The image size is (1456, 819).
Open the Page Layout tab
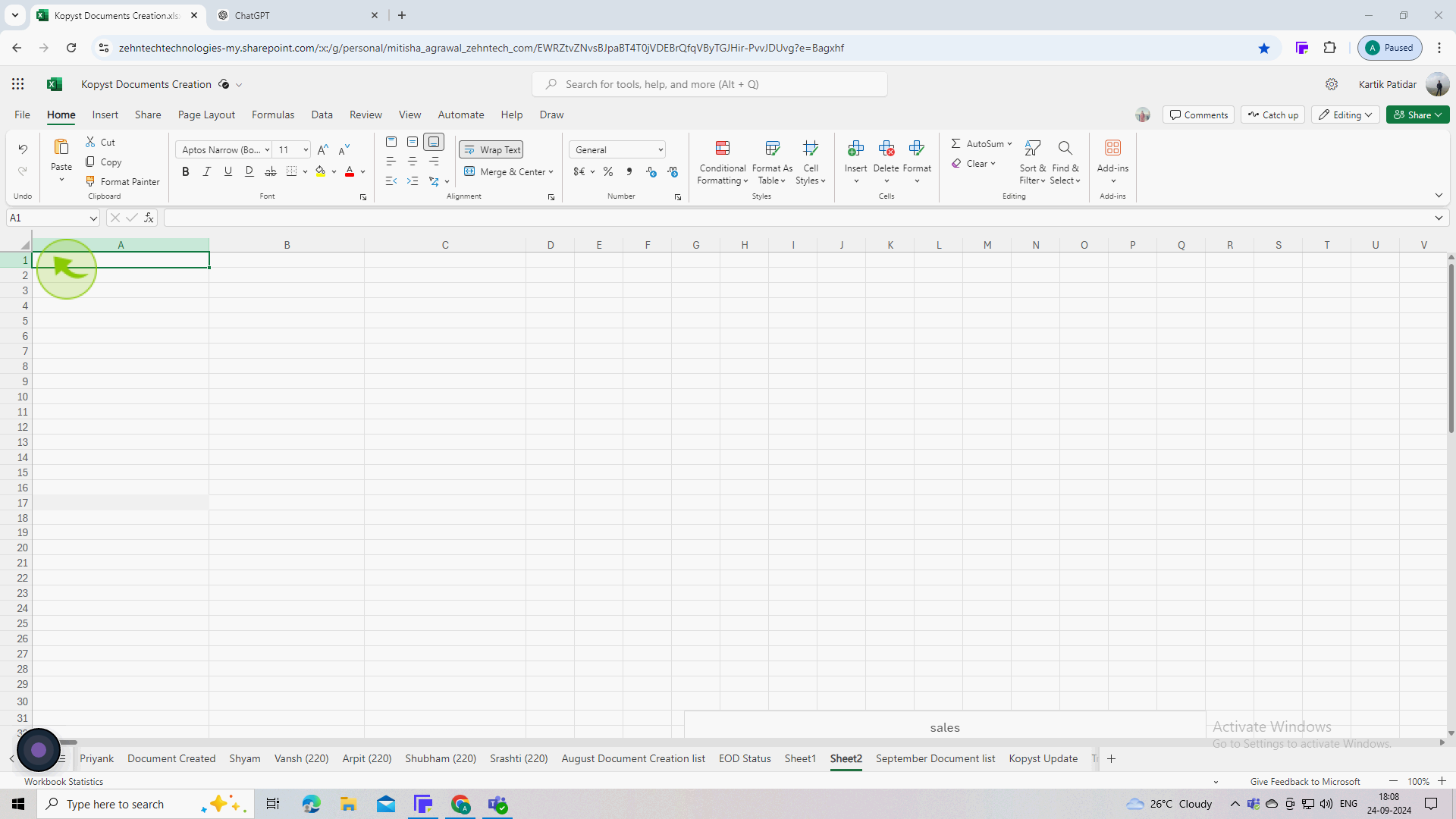point(206,115)
